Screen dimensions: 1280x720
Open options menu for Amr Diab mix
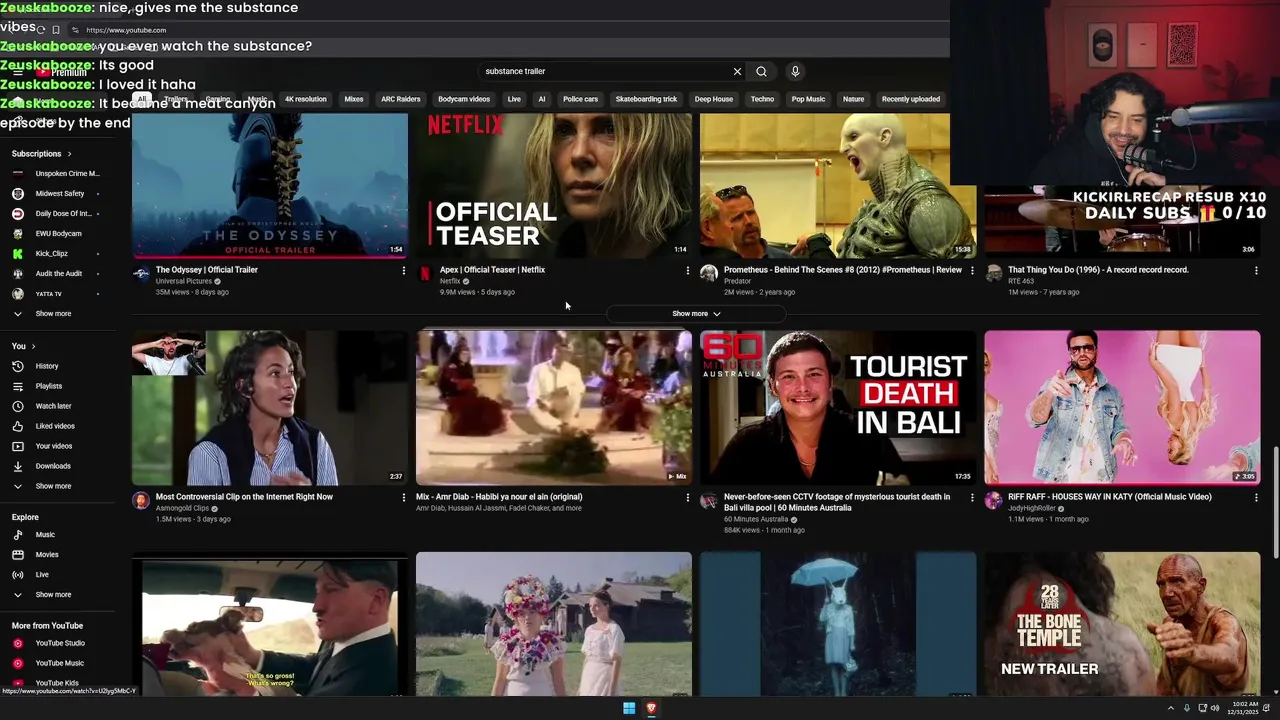click(688, 497)
